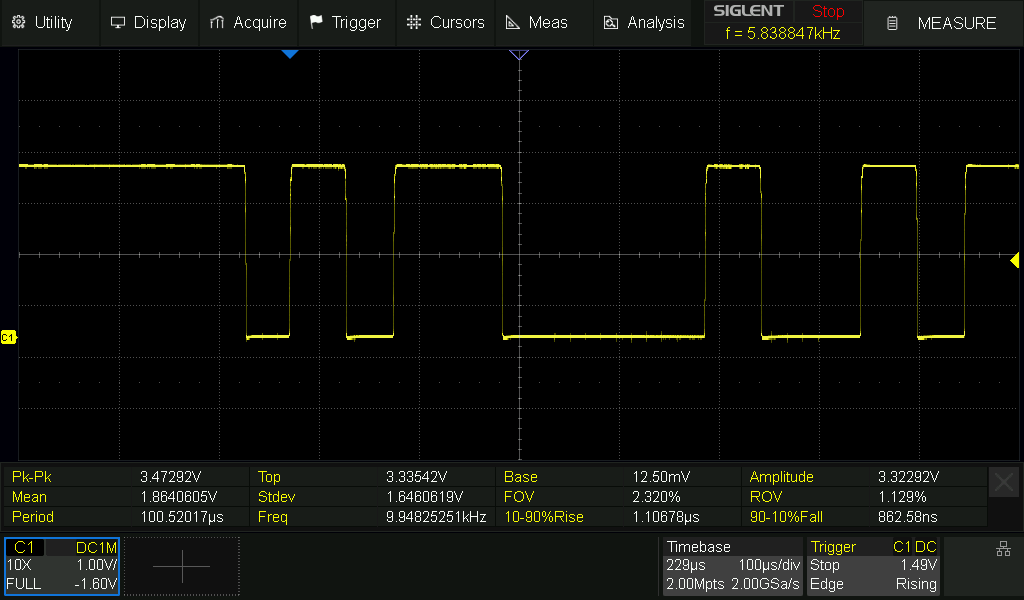This screenshot has height=600, width=1024.
Task: Click the 100µs/div timebase scale value
Action: 769,565
